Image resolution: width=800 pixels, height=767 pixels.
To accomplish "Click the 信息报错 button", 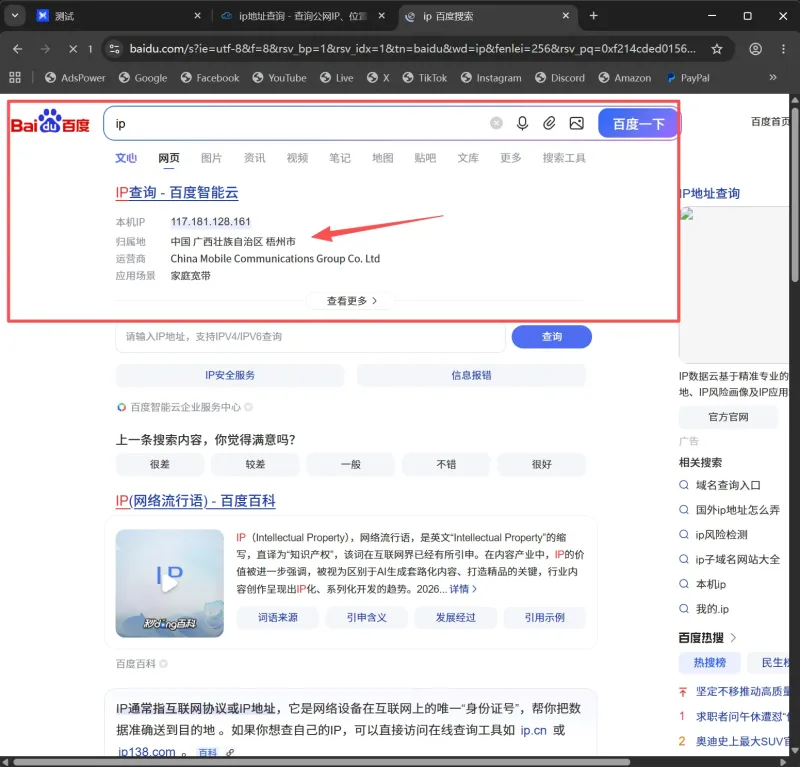I will pyautogui.click(x=471, y=375).
